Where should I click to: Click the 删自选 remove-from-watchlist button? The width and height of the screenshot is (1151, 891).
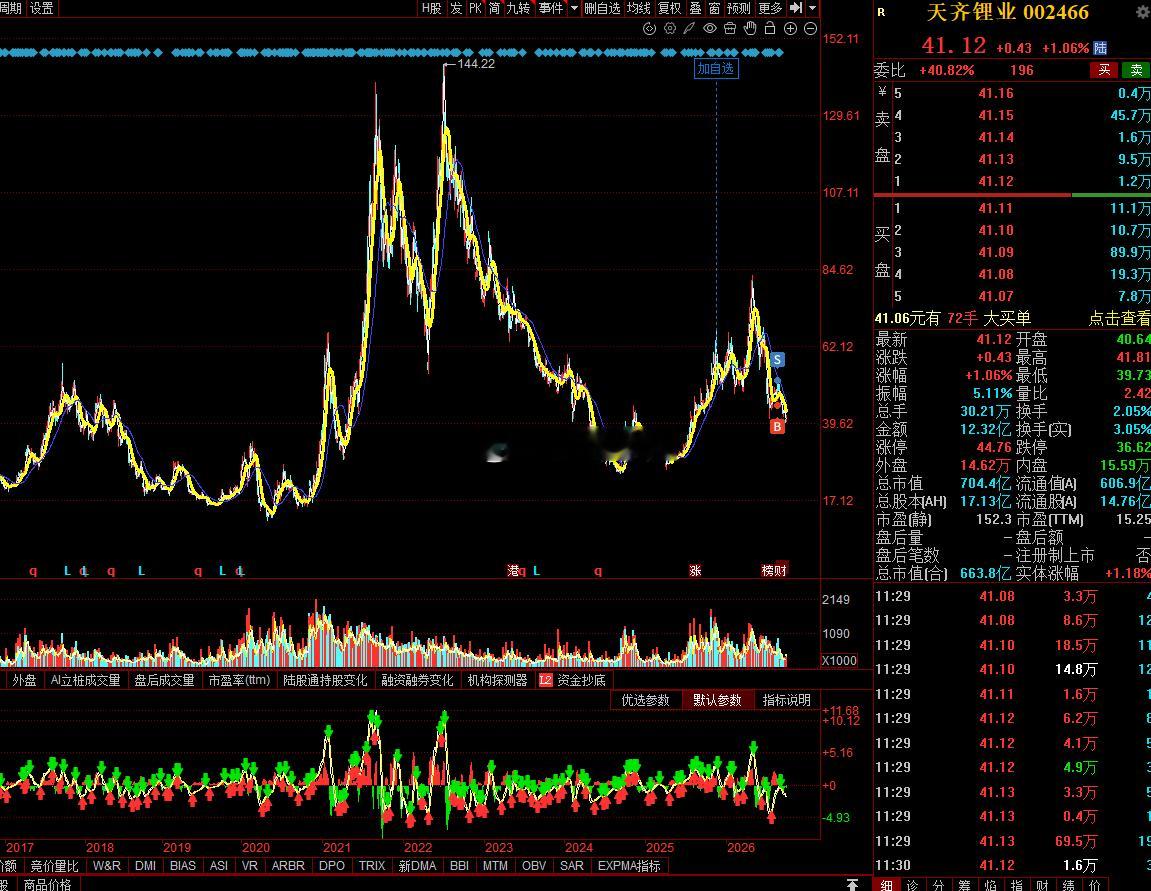coord(602,8)
